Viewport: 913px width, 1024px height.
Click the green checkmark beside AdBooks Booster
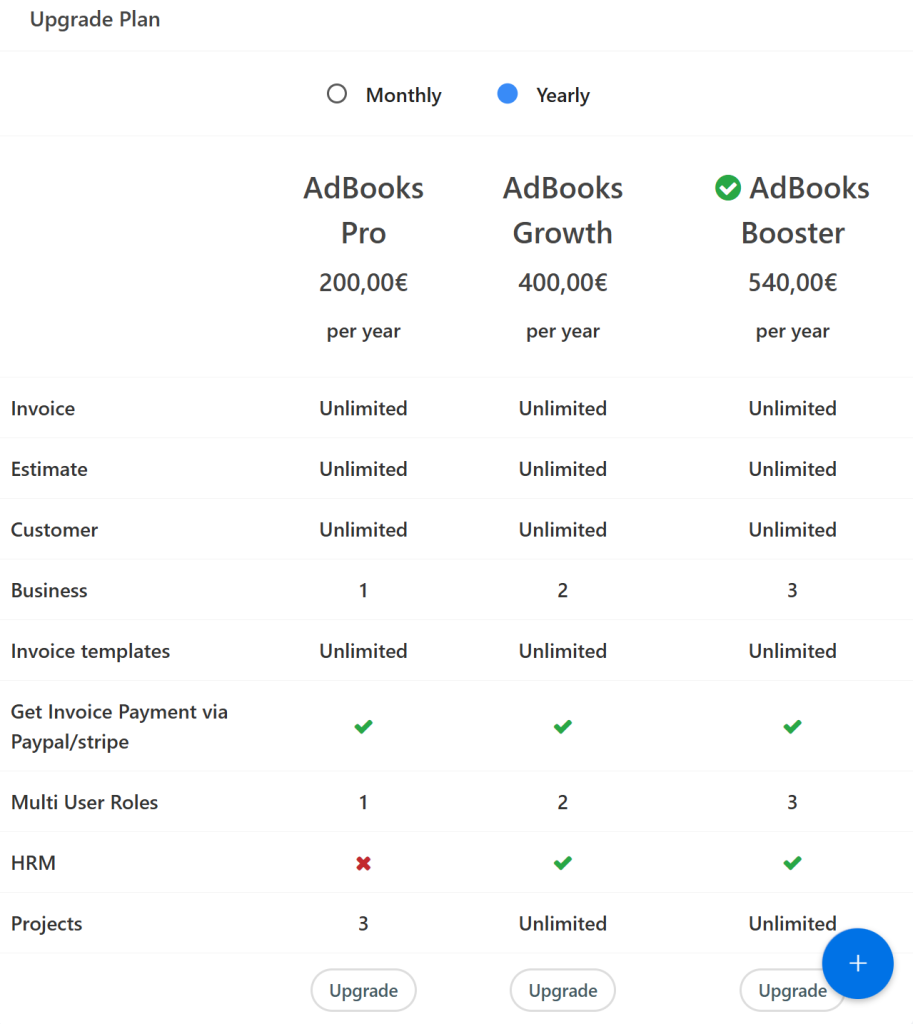coord(728,188)
